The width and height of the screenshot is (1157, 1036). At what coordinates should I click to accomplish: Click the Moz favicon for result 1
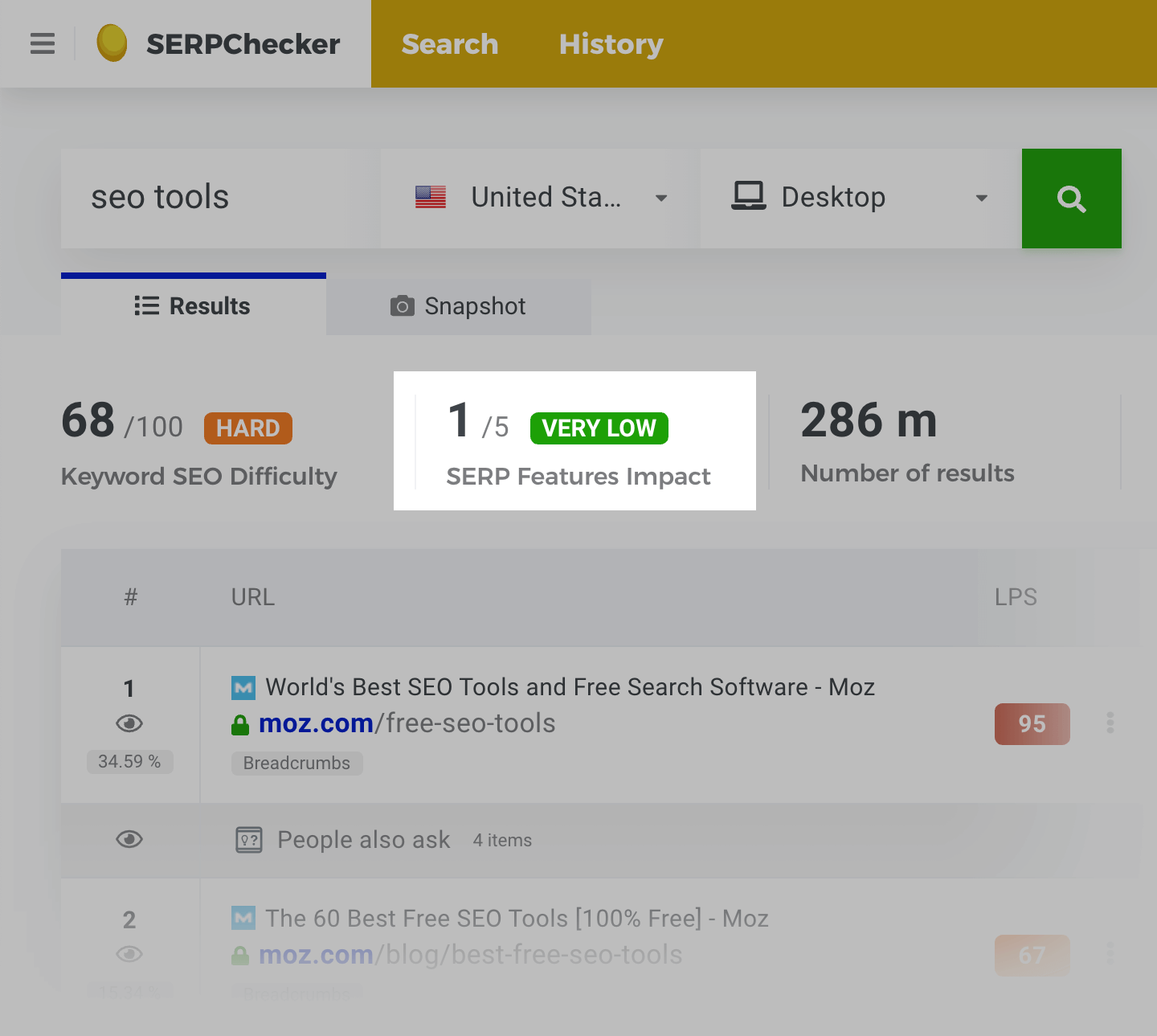pos(243,688)
